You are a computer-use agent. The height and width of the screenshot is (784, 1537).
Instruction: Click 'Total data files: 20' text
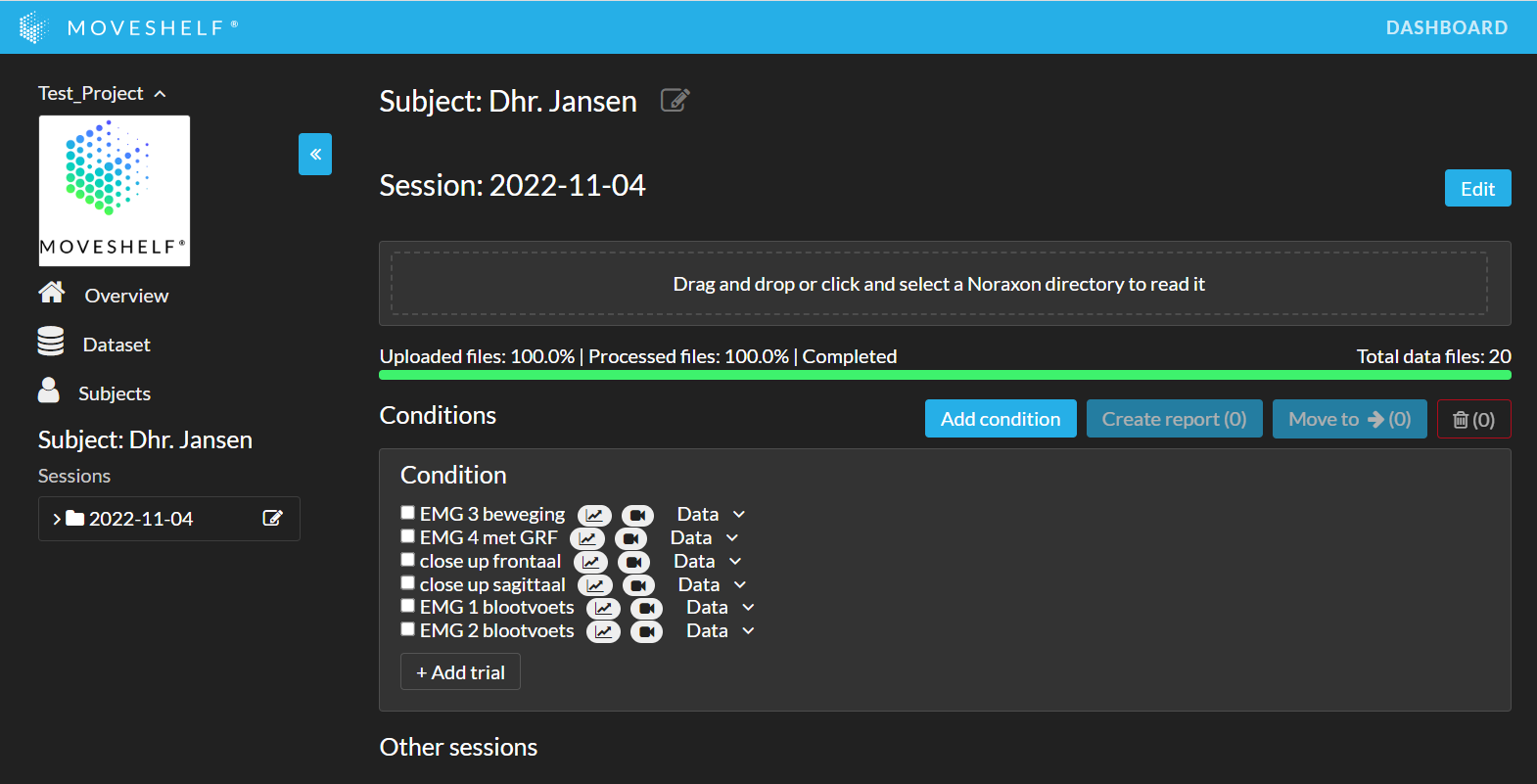1433,356
